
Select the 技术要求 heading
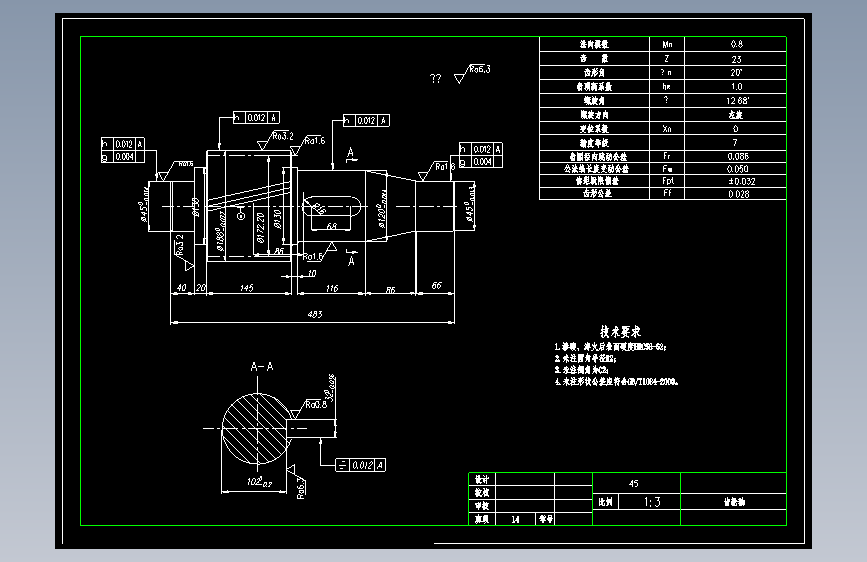click(620, 331)
